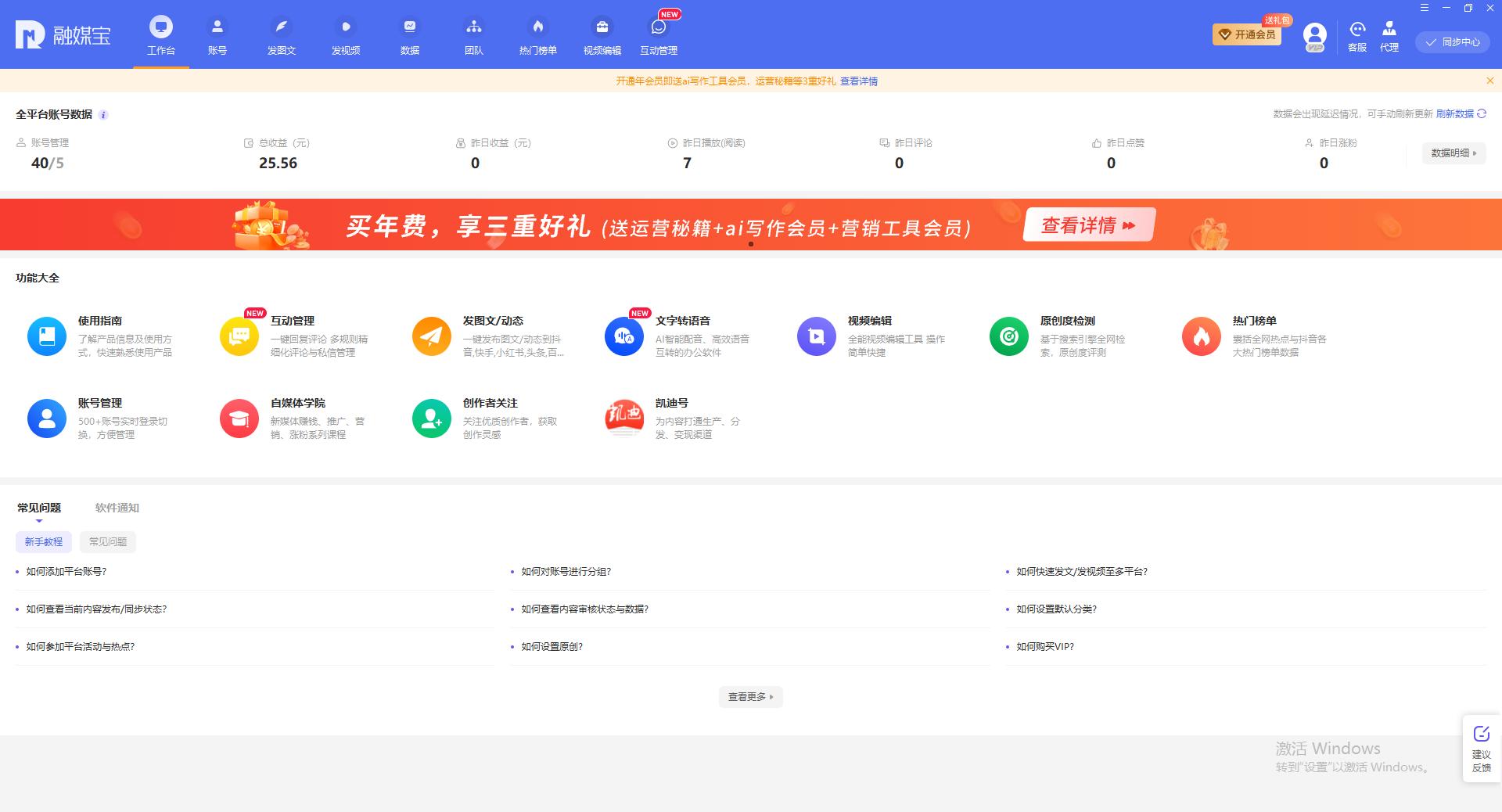Select the 发视频 navigation icon
The image size is (1502, 812).
tap(346, 35)
